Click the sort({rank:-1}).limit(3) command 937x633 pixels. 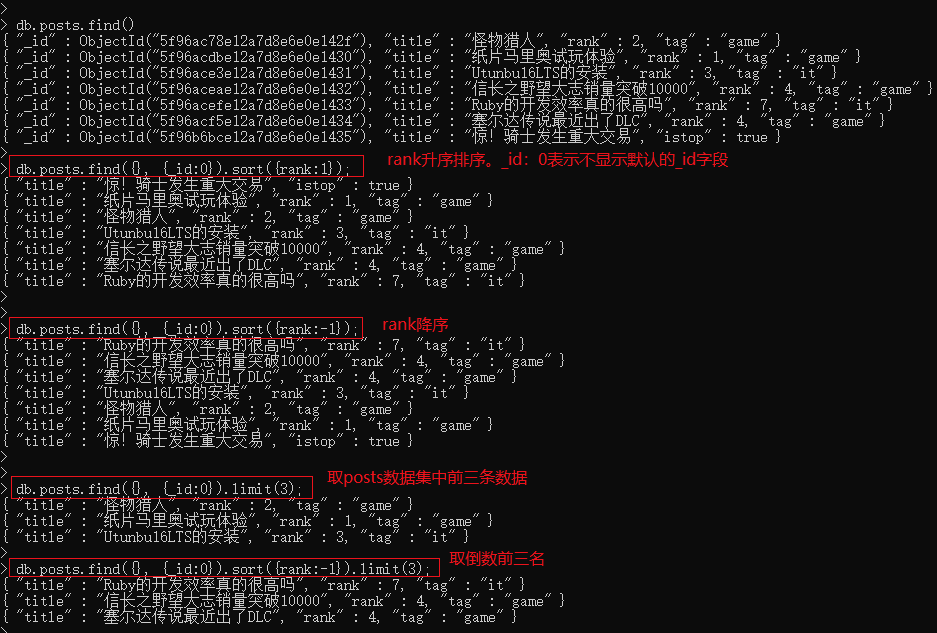pyautogui.click(x=225, y=568)
